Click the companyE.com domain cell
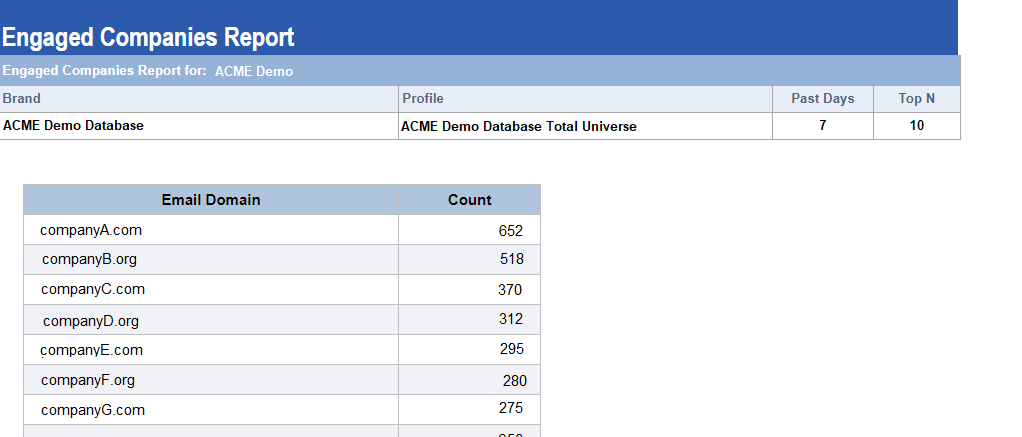 pos(92,350)
